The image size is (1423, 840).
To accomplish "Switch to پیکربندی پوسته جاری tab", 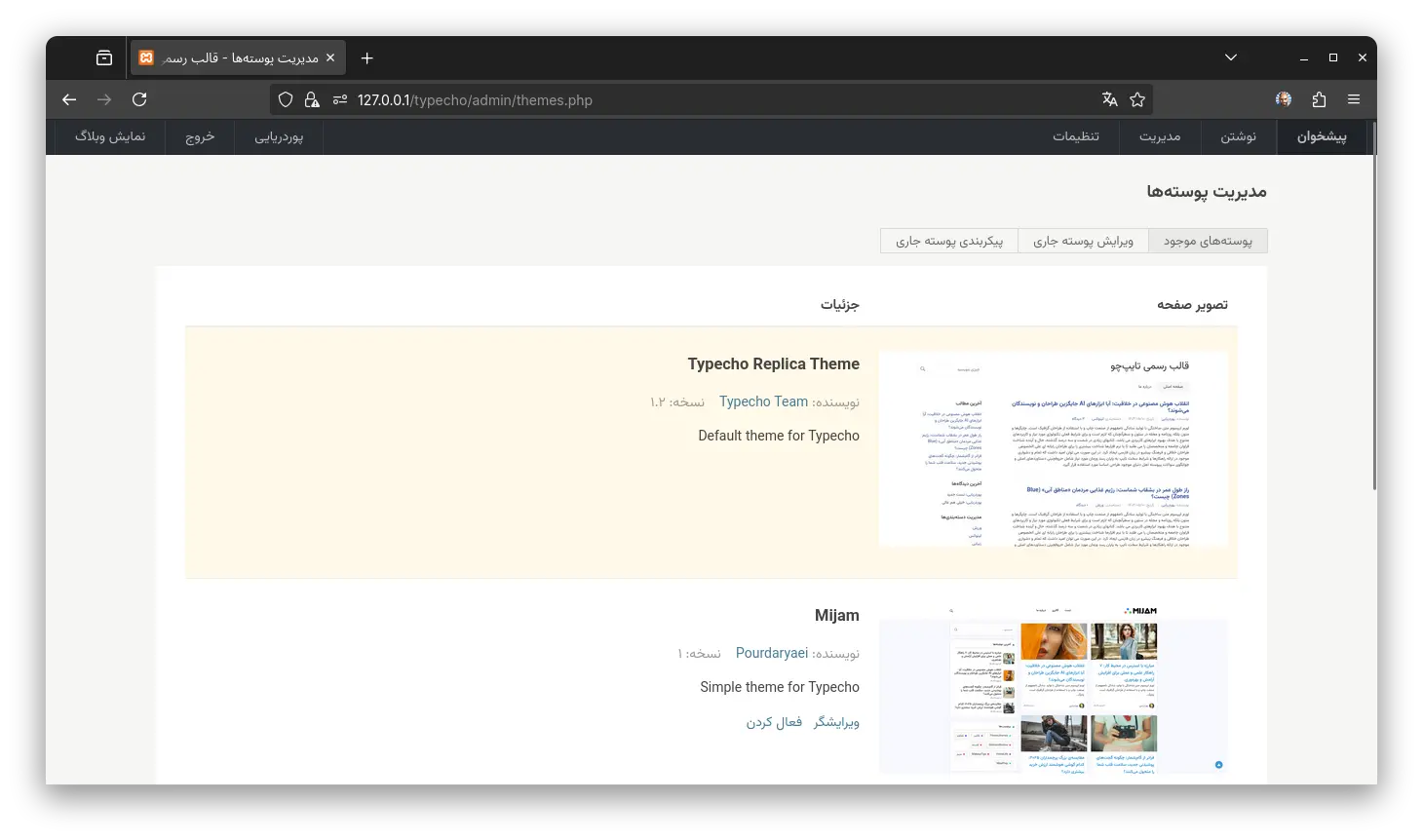I will point(949,241).
